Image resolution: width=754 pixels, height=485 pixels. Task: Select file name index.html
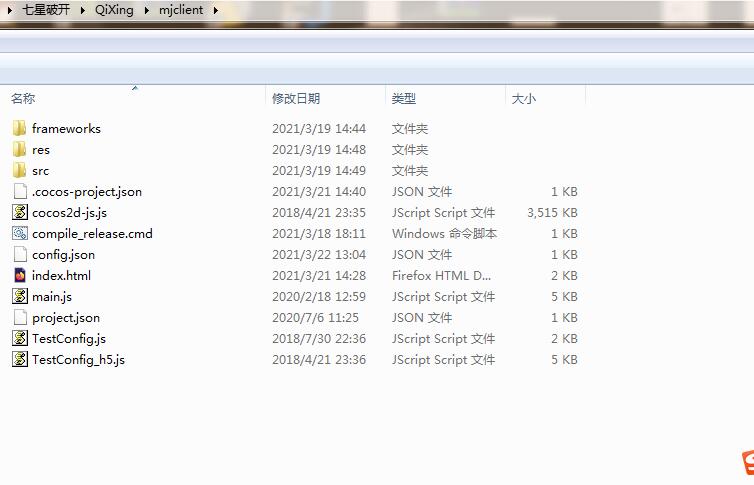(62, 275)
